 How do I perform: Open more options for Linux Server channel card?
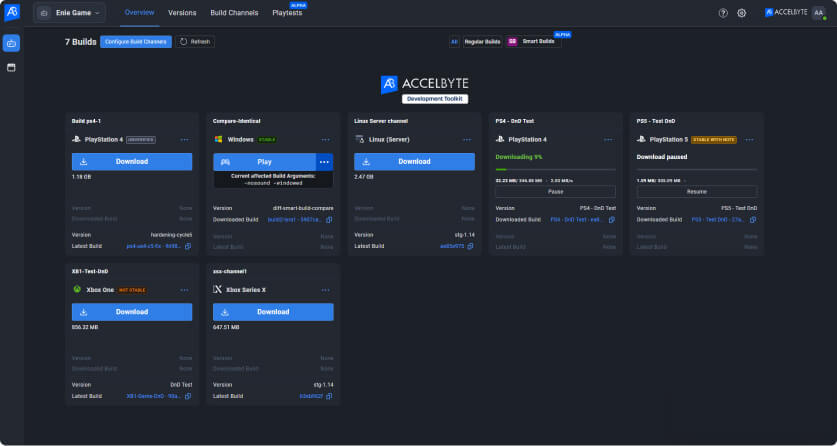(467, 140)
